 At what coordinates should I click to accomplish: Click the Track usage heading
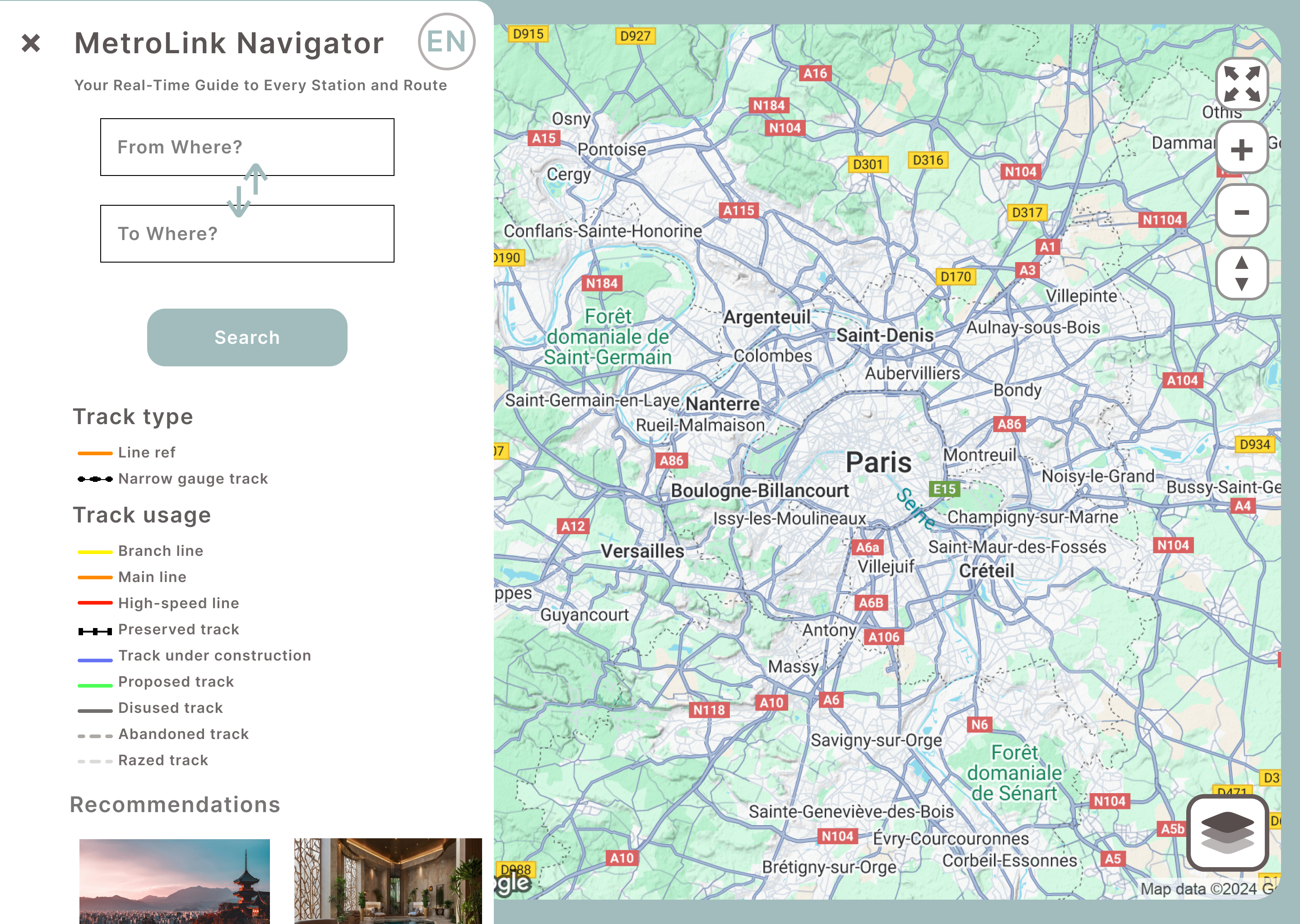click(x=142, y=516)
